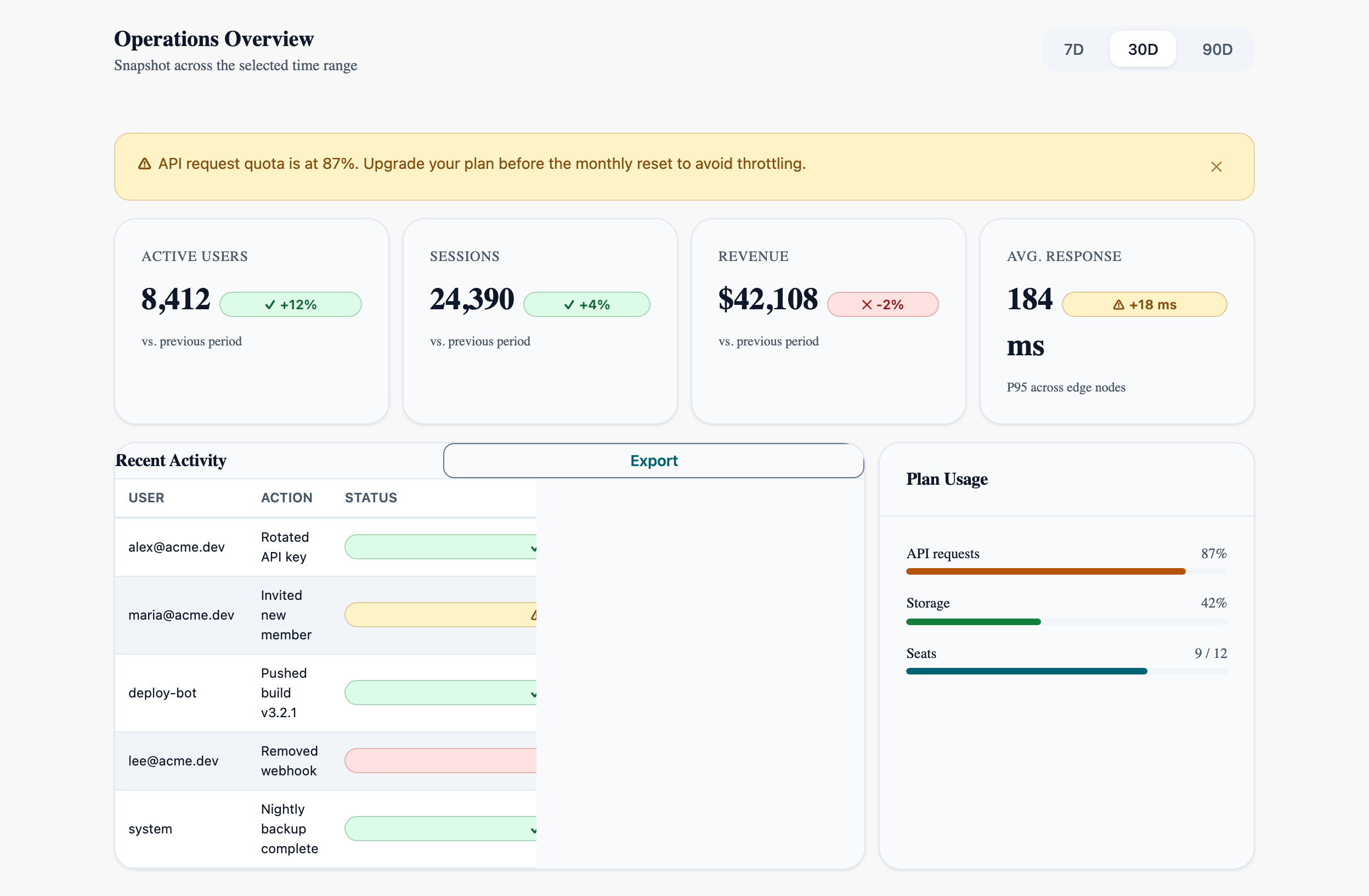
Task: Click the Recent Activity heading
Action: coord(171,460)
